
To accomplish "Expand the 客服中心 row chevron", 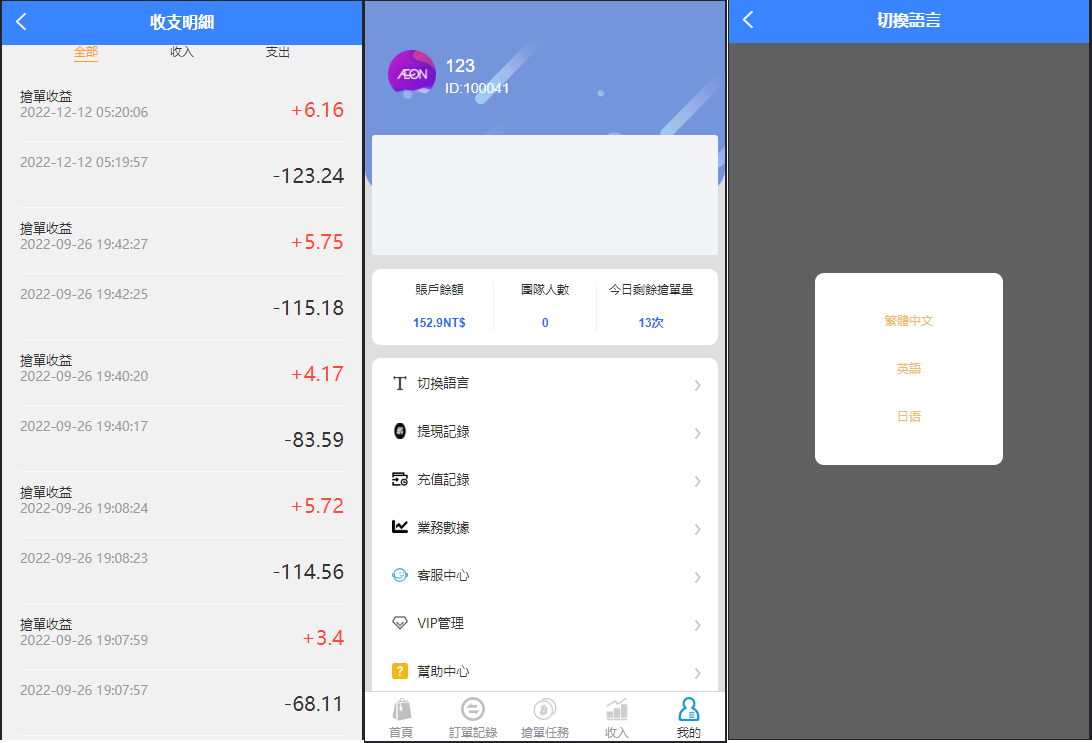I will click(x=697, y=577).
